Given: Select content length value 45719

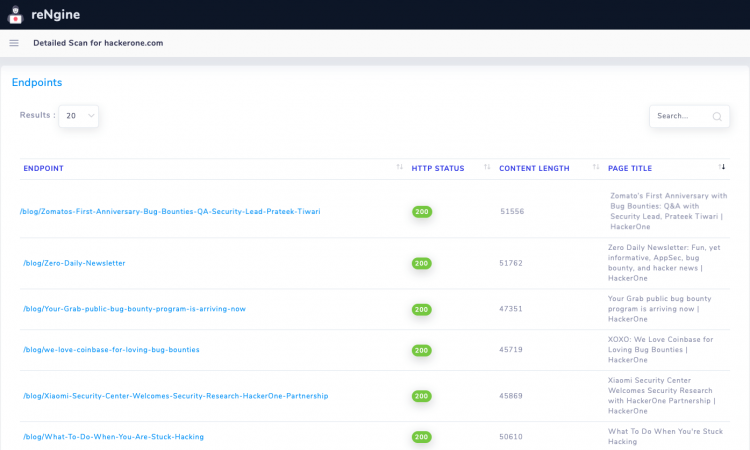Looking at the screenshot, I should 511,350.
